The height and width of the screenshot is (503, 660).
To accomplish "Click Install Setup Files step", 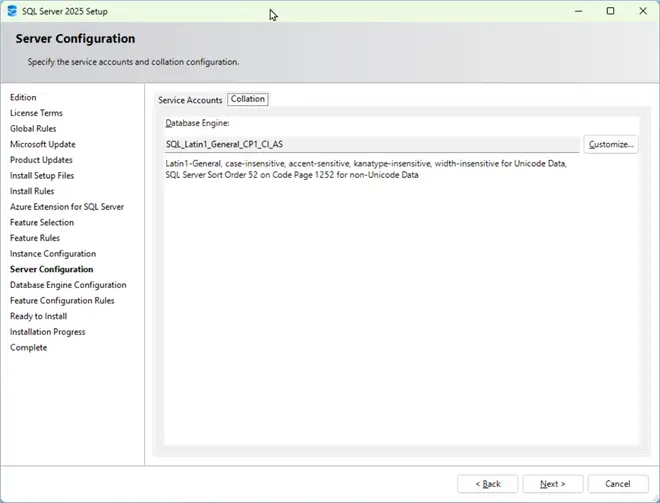I will [42, 176].
